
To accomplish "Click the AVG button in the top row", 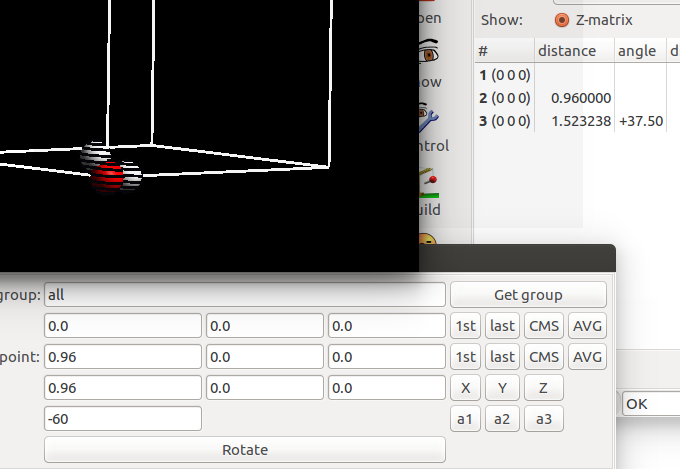I will 587,326.
